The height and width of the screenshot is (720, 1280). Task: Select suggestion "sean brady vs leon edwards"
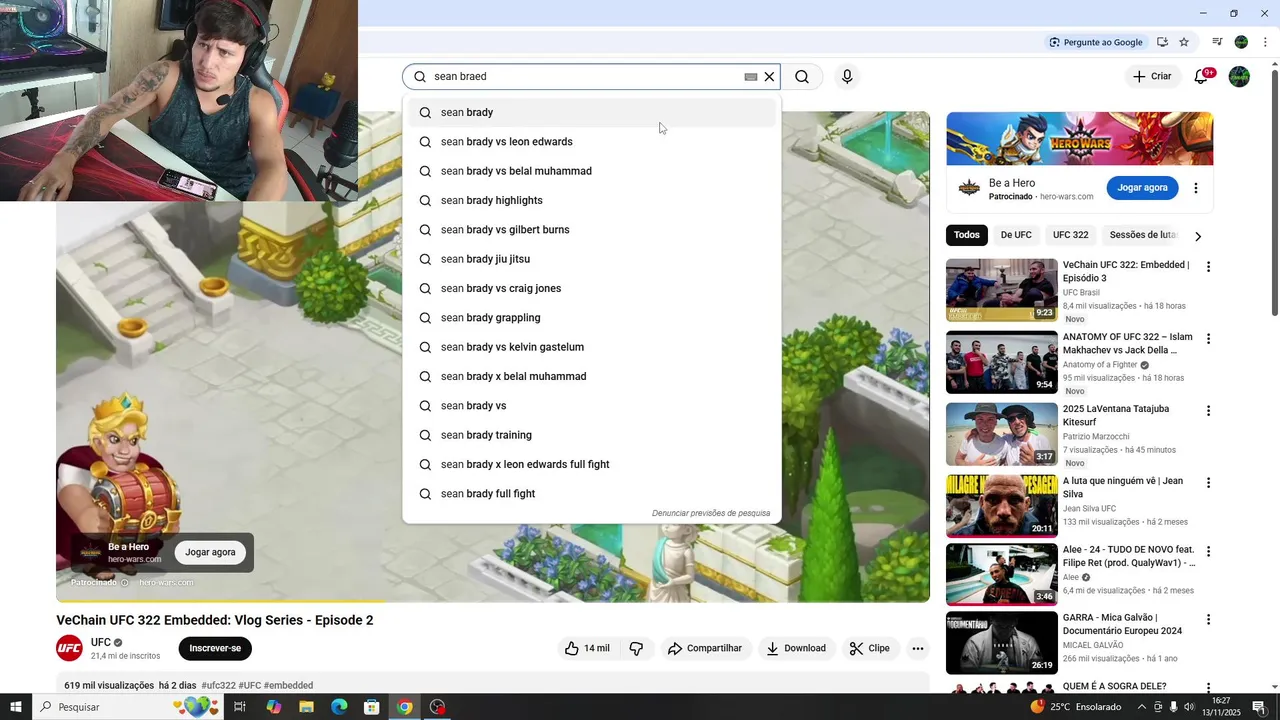pyautogui.click(x=591, y=142)
